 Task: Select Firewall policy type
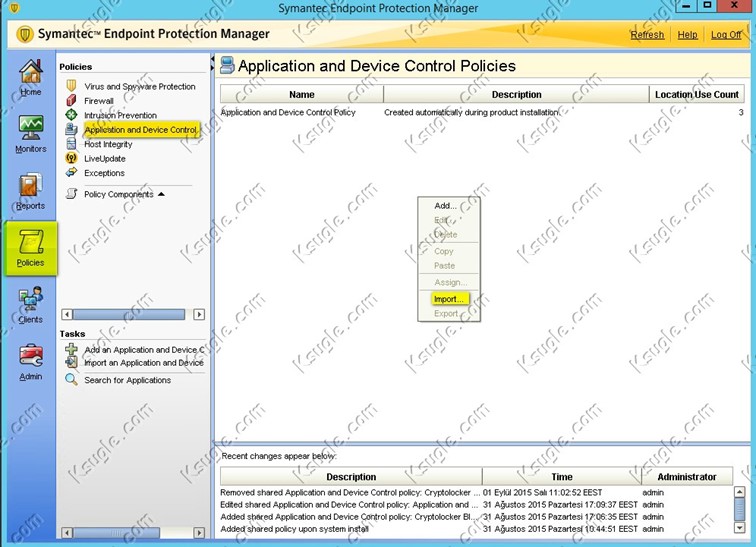point(99,101)
